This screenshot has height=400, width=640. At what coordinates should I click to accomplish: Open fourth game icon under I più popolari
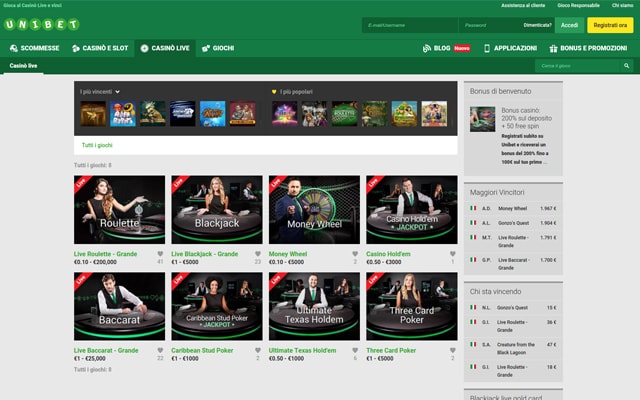pyautogui.click(x=374, y=113)
